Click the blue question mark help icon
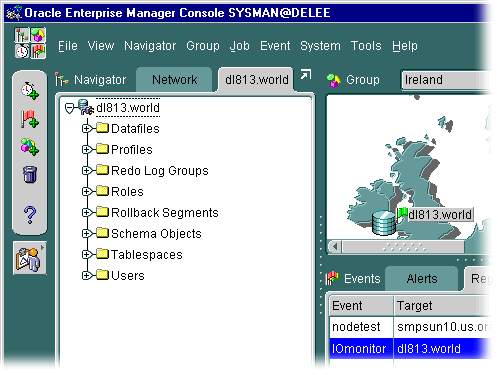This screenshot has height=375, width=498. (30, 214)
